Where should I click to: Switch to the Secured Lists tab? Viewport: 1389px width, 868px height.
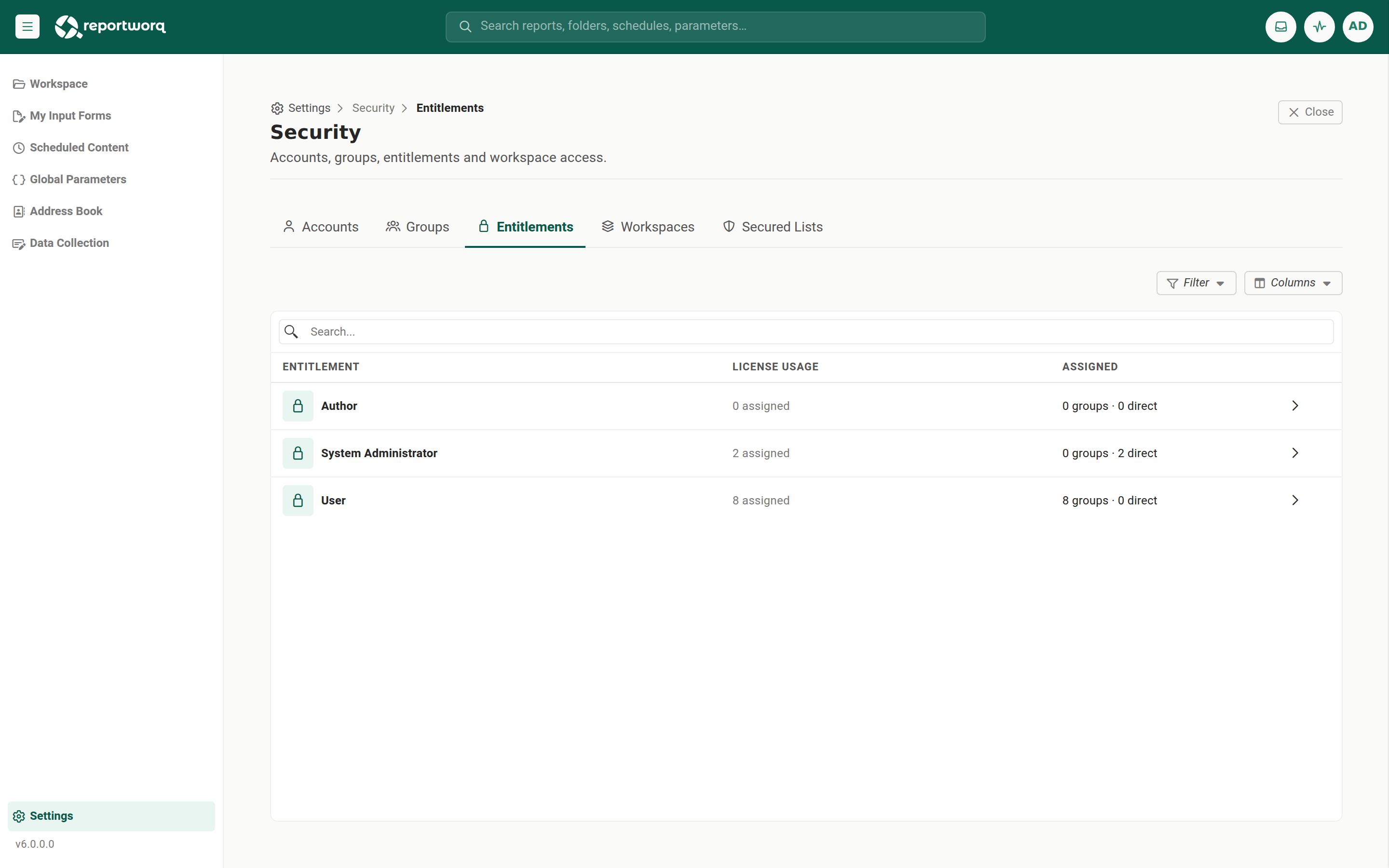tap(773, 227)
